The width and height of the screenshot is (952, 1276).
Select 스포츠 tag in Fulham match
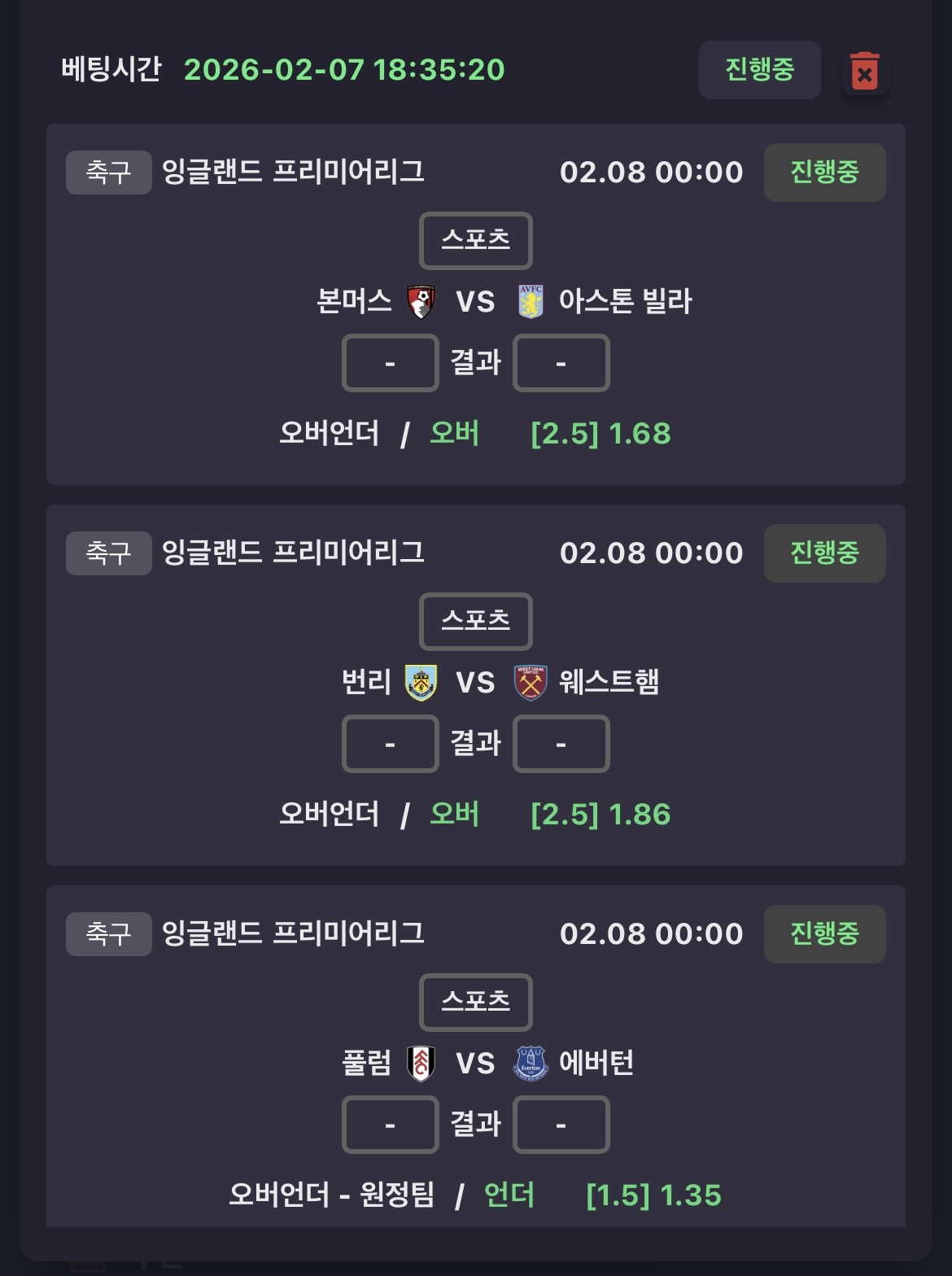click(475, 1003)
